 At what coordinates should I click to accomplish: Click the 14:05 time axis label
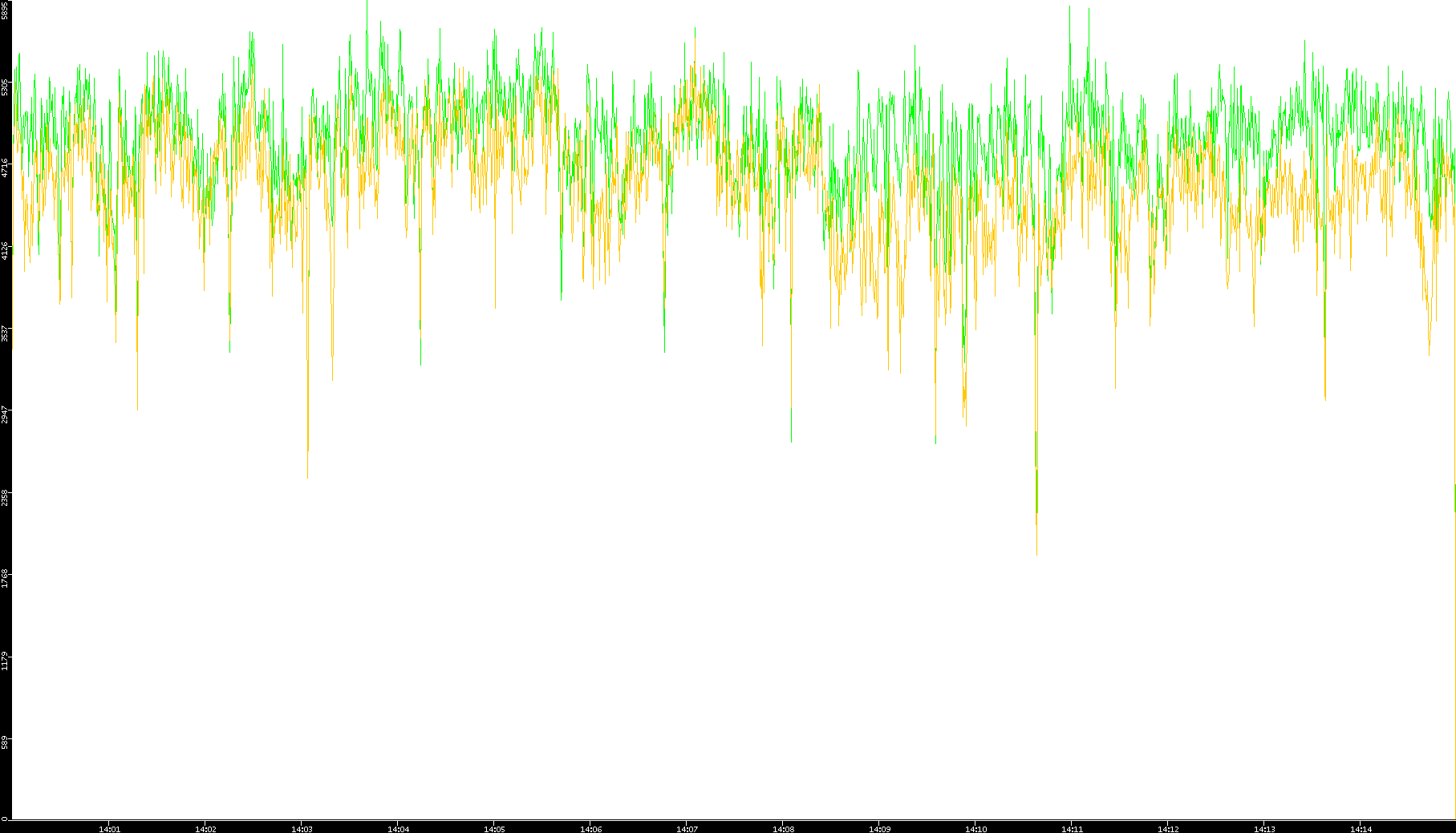(x=494, y=829)
